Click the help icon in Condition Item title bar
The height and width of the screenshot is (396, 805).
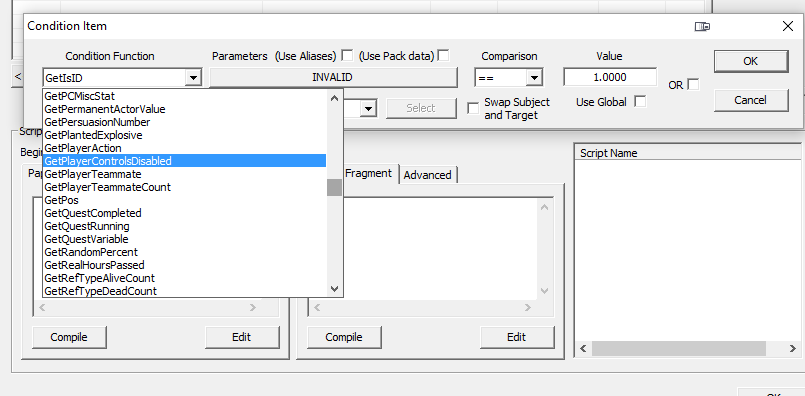(x=702, y=27)
